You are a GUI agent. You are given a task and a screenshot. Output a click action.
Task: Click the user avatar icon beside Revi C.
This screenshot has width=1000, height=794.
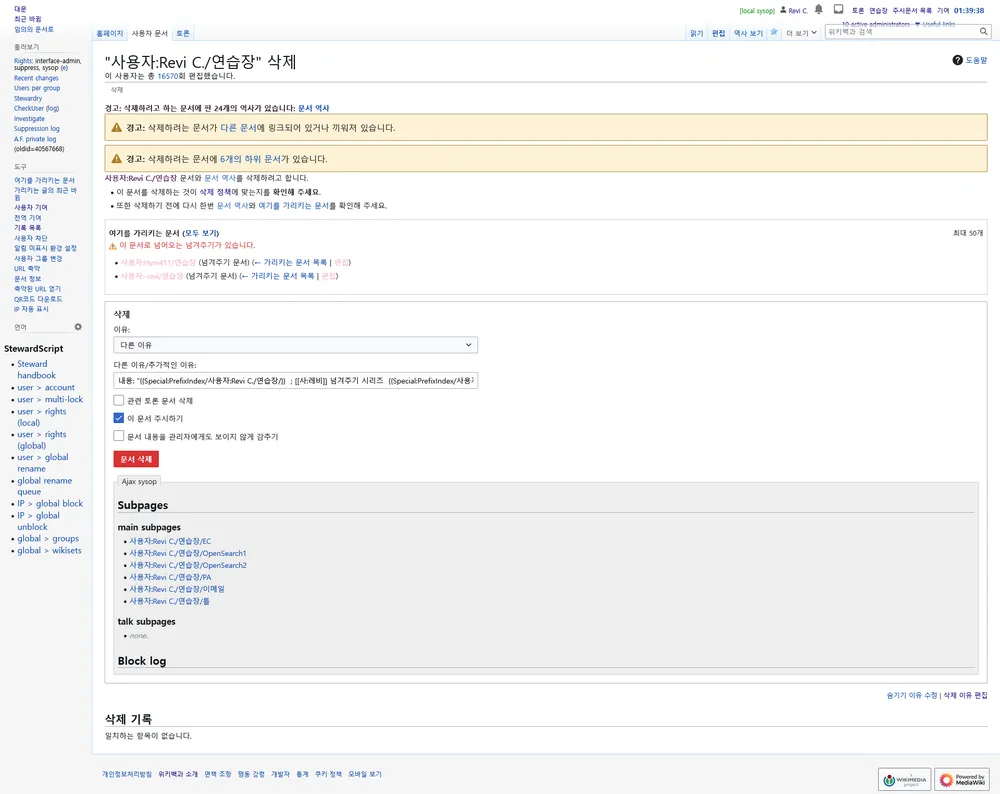[783, 10]
